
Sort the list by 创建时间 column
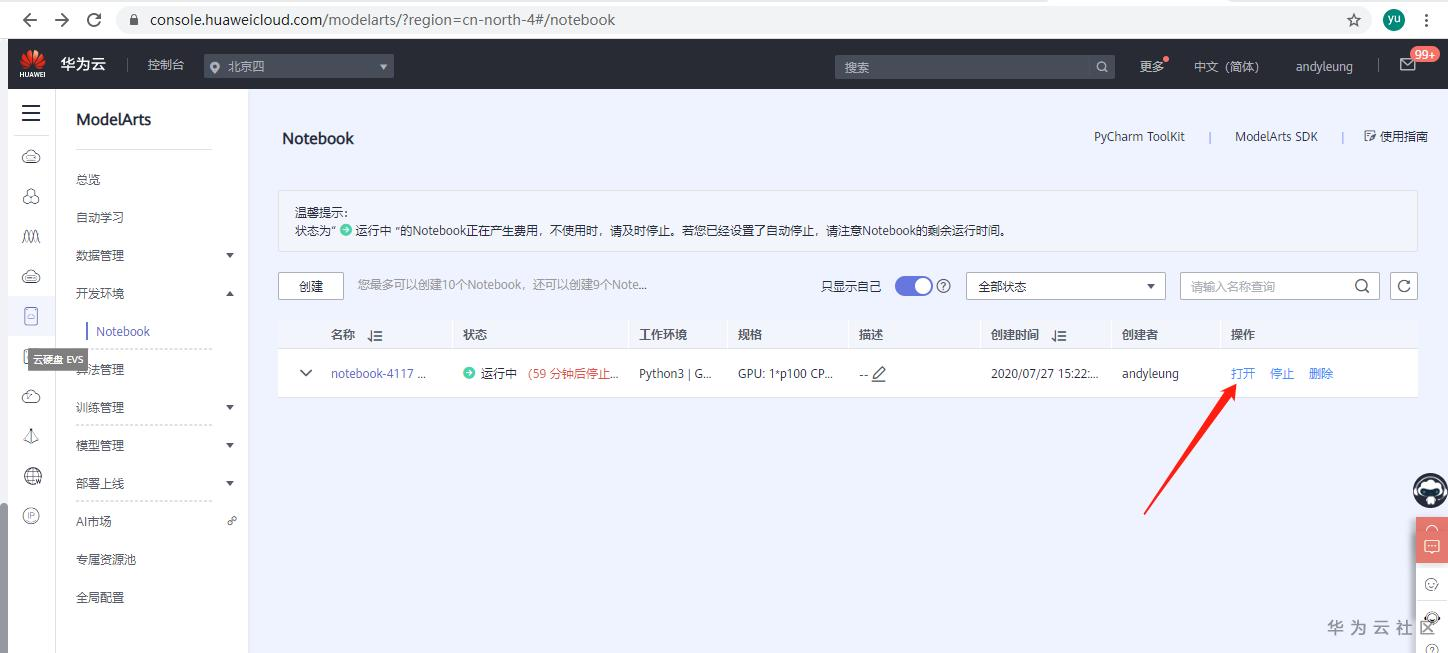point(1059,336)
